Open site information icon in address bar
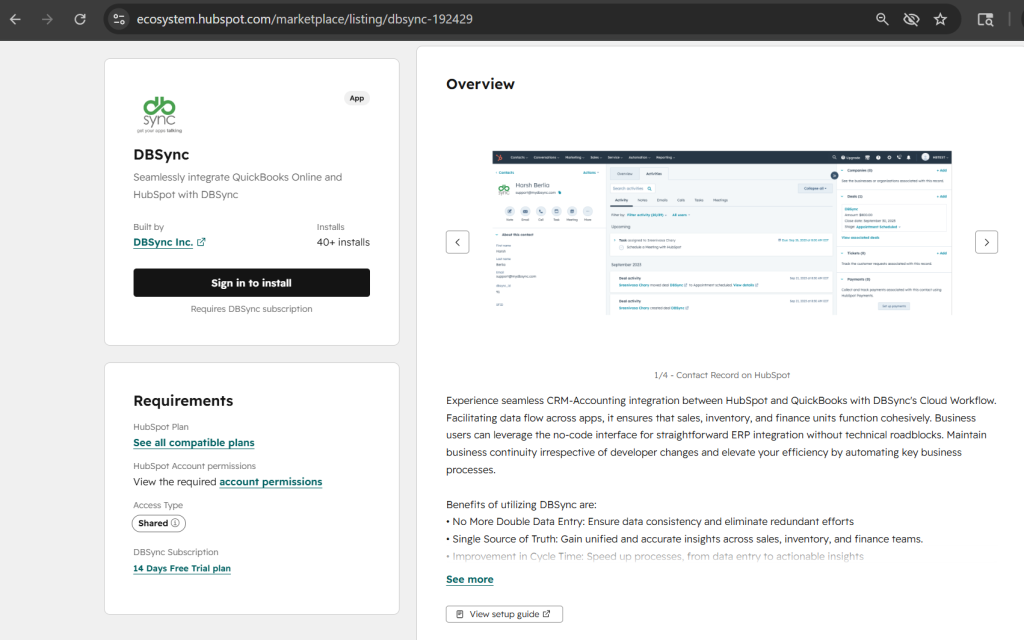The height and width of the screenshot is (640, 1024). [x=119, y=20]
